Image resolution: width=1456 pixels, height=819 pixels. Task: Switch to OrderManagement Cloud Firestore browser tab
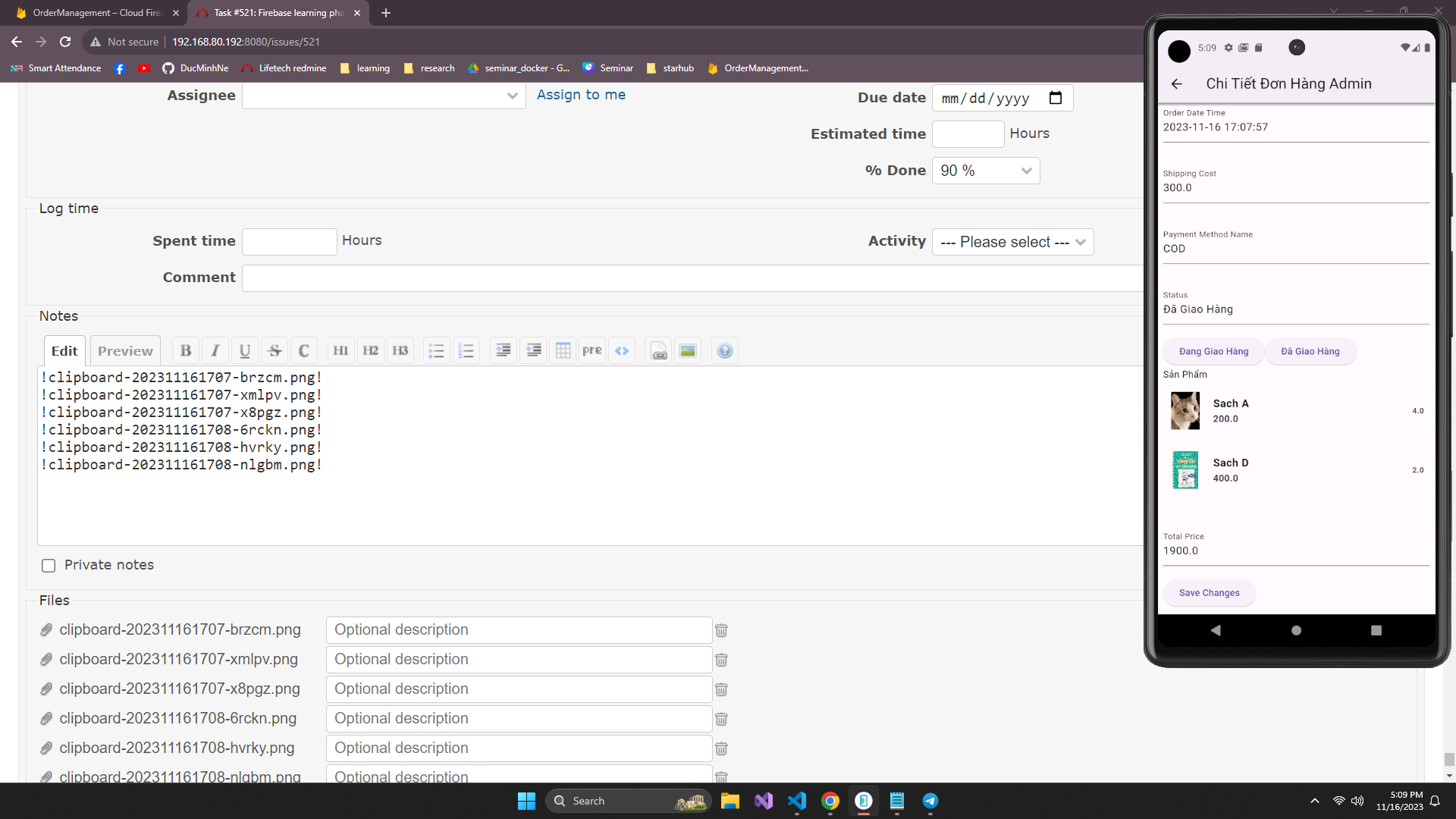point(97,13)
